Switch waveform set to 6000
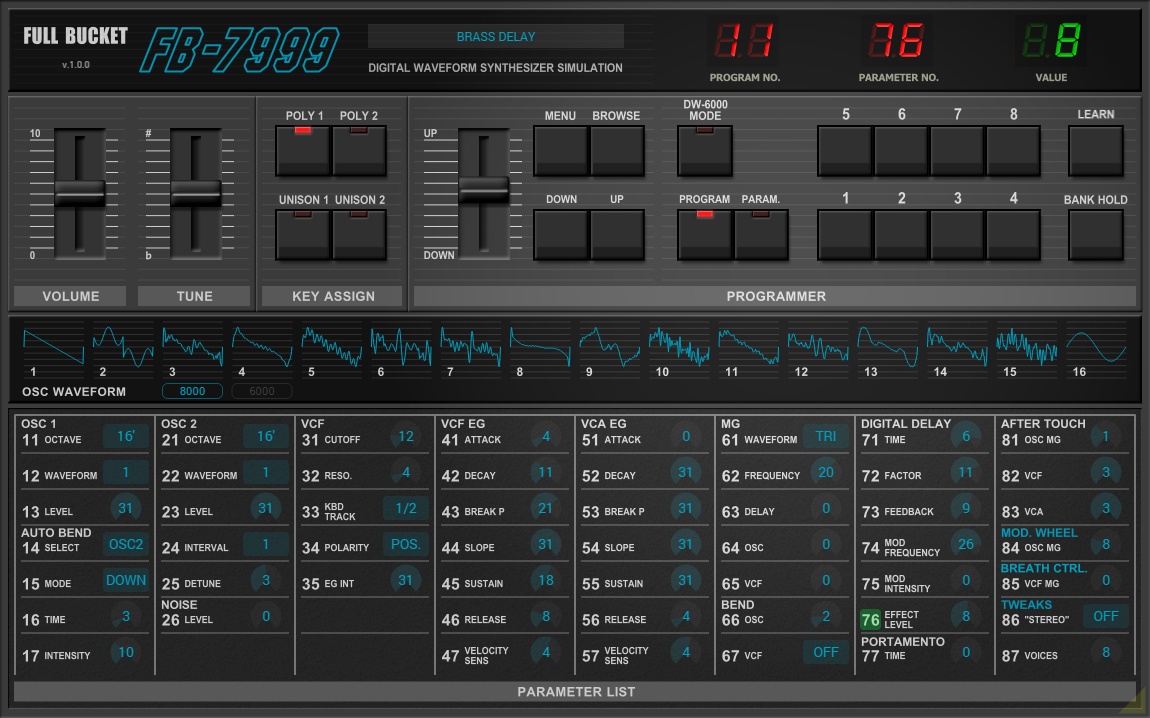The height and width of the screenshot is (718, 1150). point(261,392)
